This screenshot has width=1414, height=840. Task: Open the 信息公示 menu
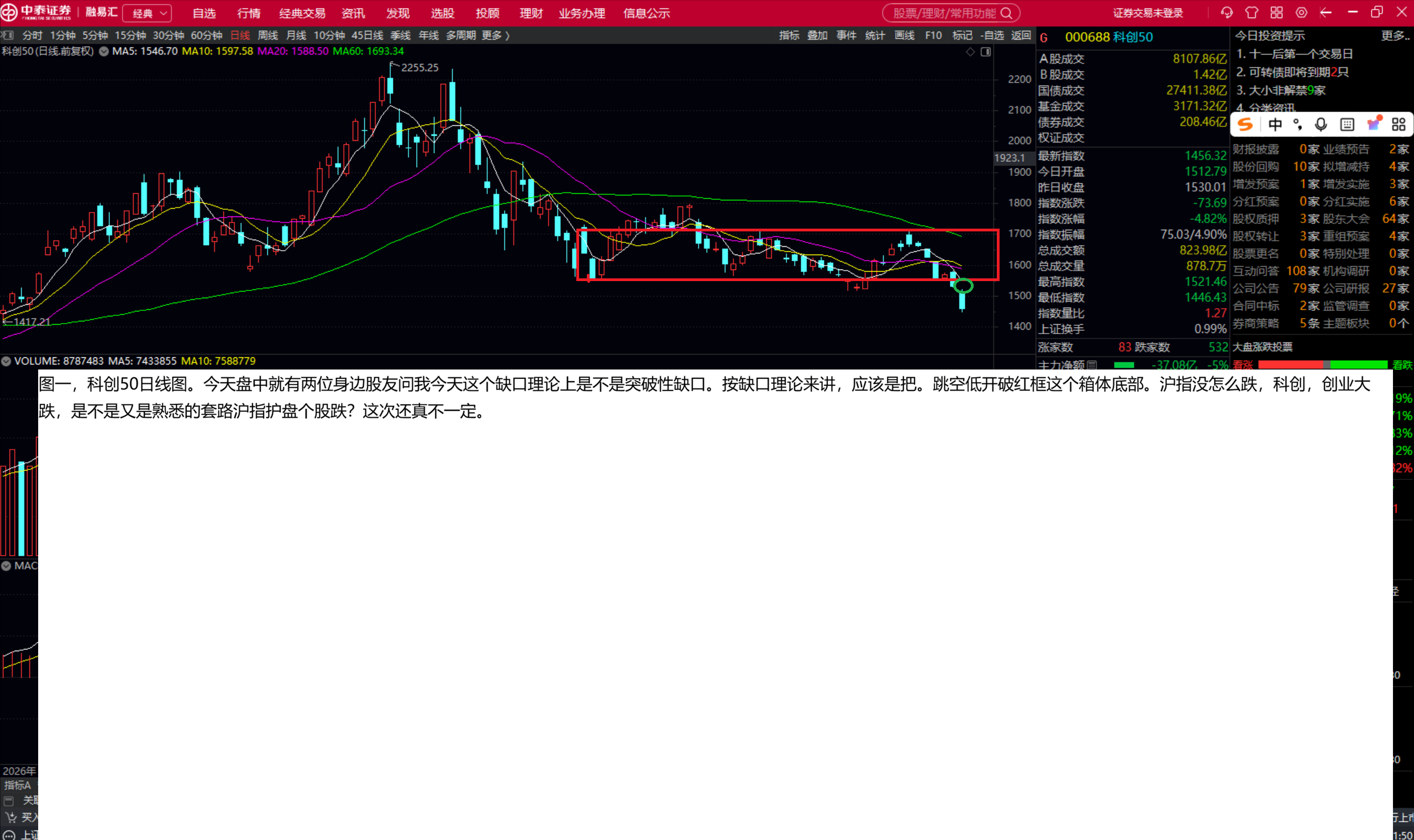(646, 13)
